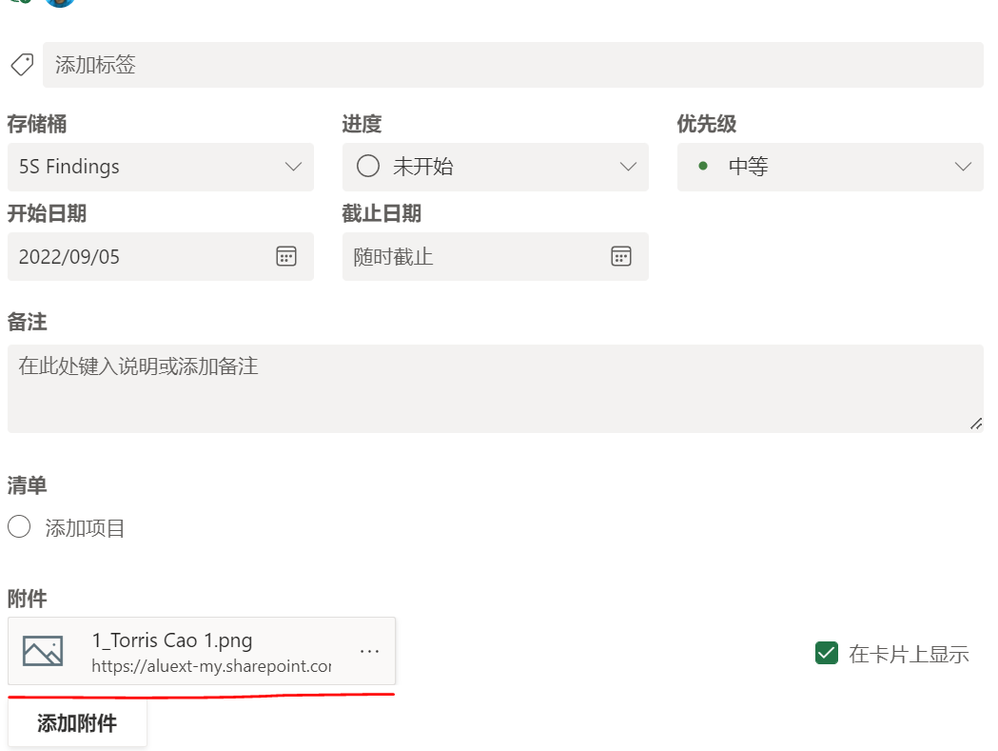
Task: Open calendar picker for 开始日期
Action: (286, 256)
